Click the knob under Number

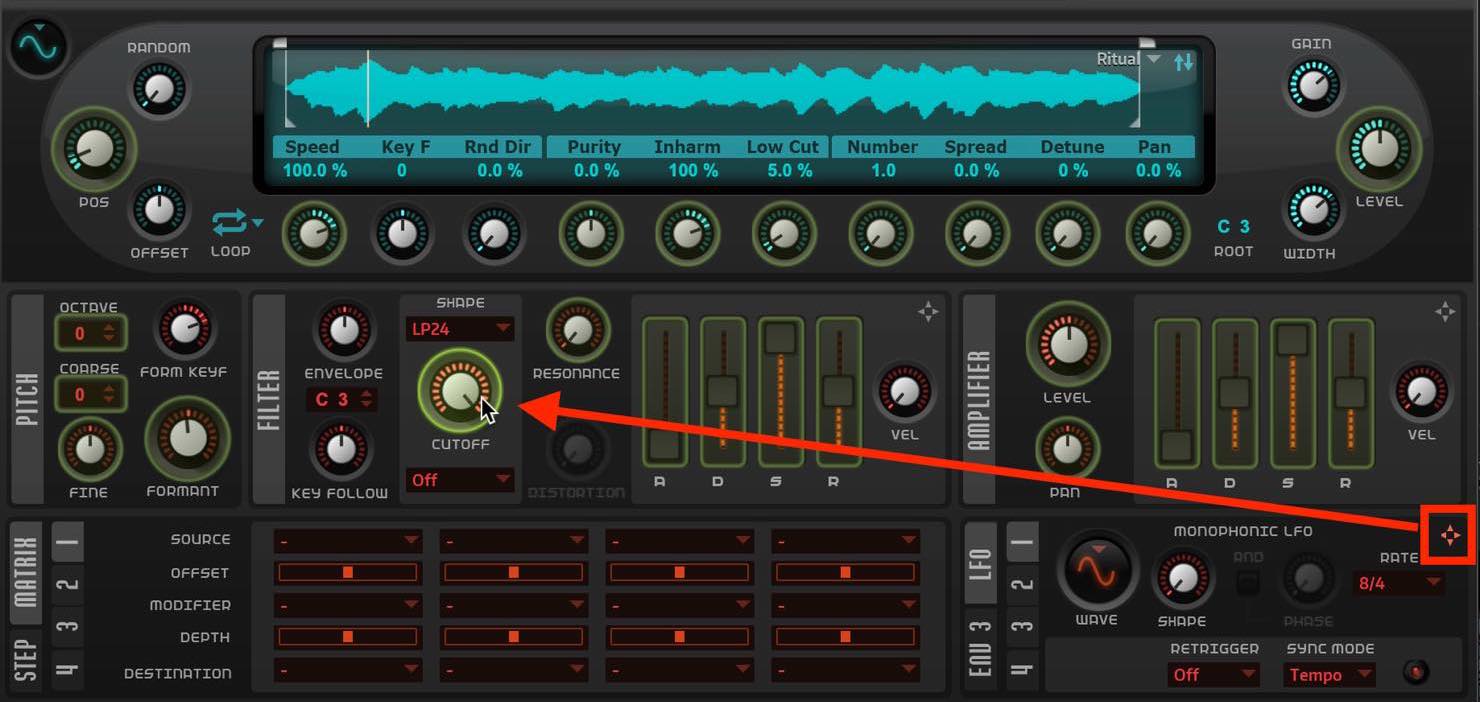(x=880, y=234)
